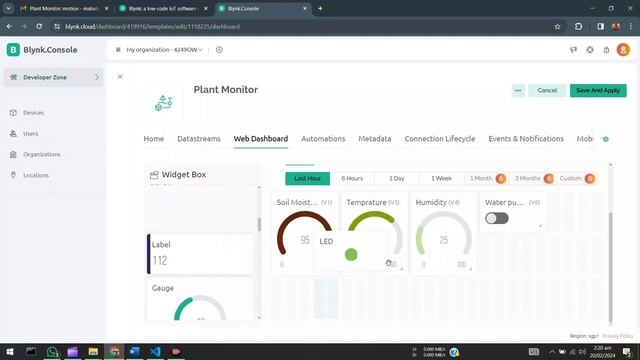
Task: Click the Blynk.Console logo icon
Action: tap(13, 50)
